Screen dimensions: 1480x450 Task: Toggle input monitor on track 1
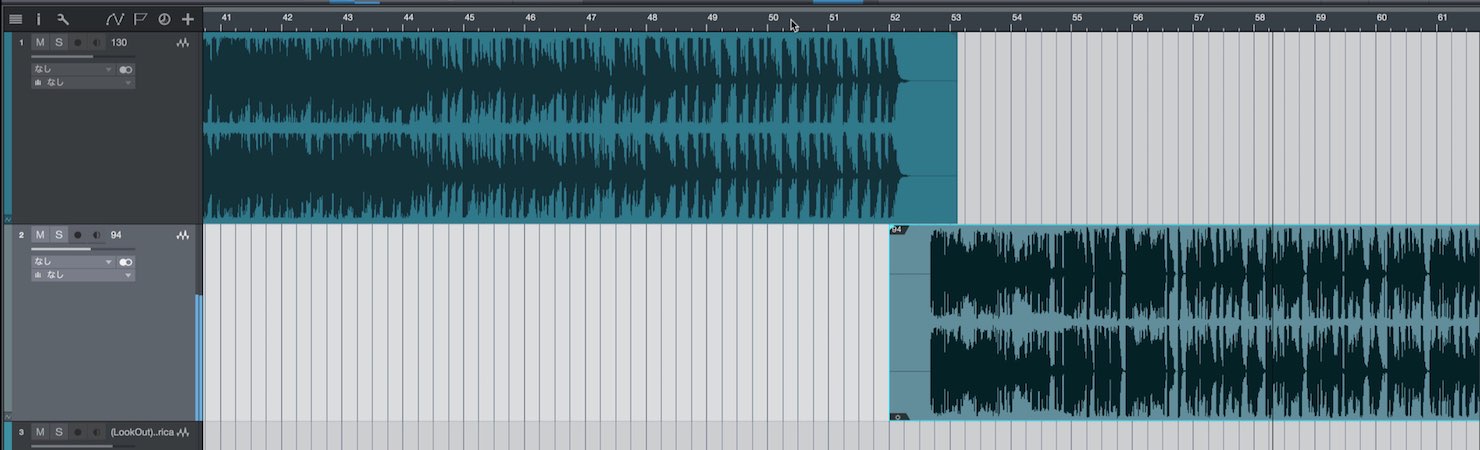[96, 42]
